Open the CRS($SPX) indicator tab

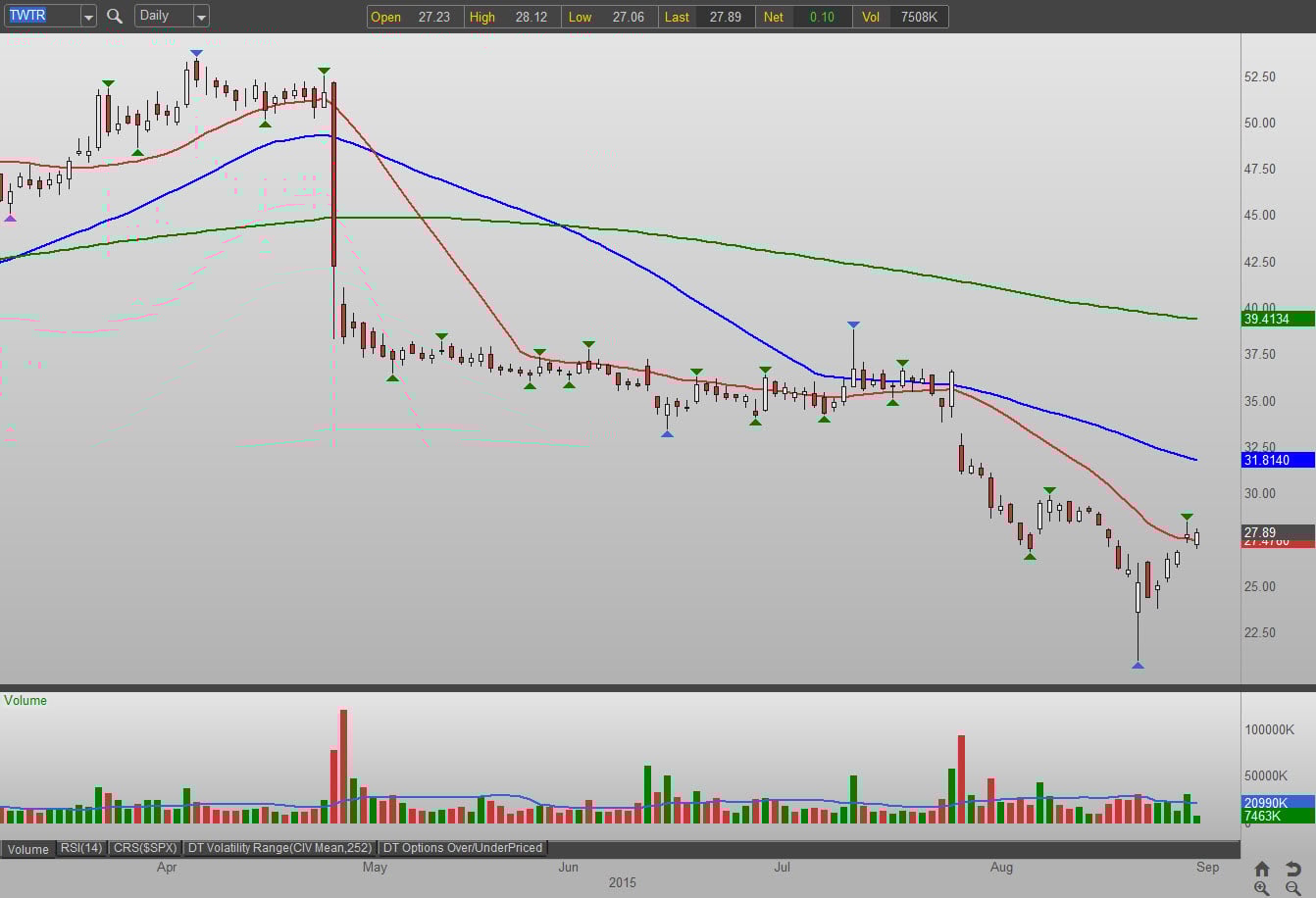coord(144,848)
